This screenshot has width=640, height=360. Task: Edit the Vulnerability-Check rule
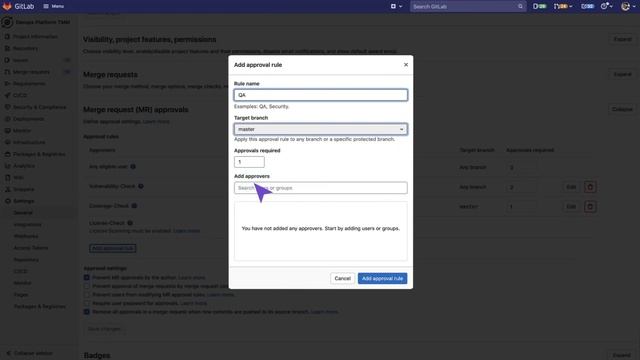pos(571,187)
